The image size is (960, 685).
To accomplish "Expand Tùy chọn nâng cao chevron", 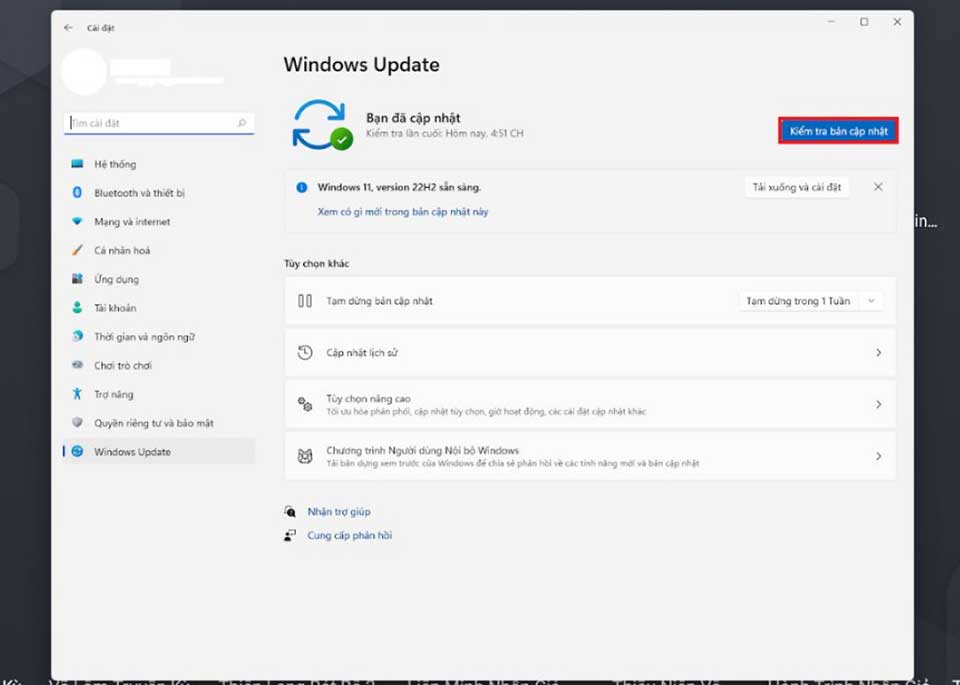I will (879, 405).
